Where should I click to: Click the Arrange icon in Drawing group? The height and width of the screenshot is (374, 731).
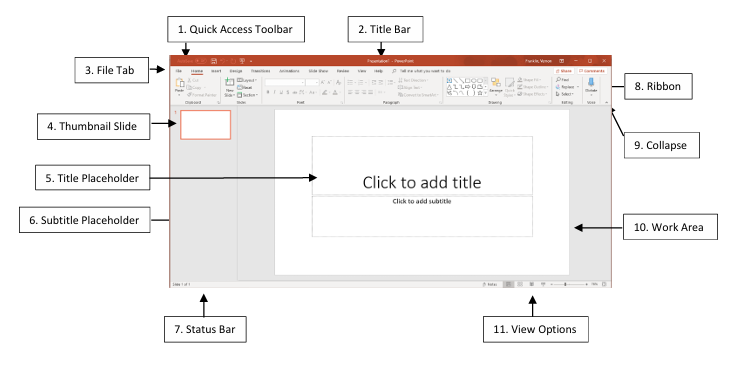pos(496,83)
